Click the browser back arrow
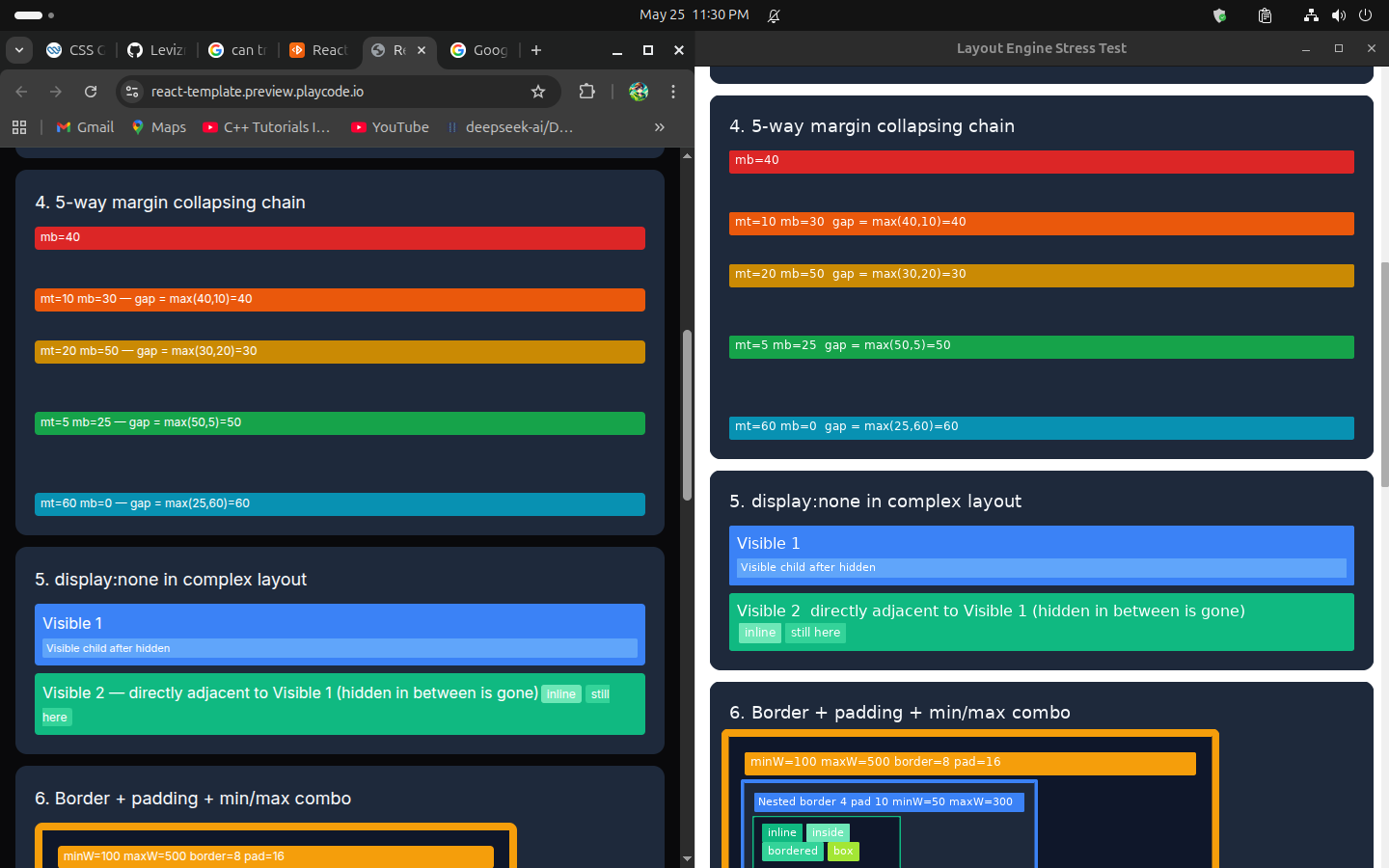Image resolution: width=1389 pixels, height=868 pixels. coord(21,92)
